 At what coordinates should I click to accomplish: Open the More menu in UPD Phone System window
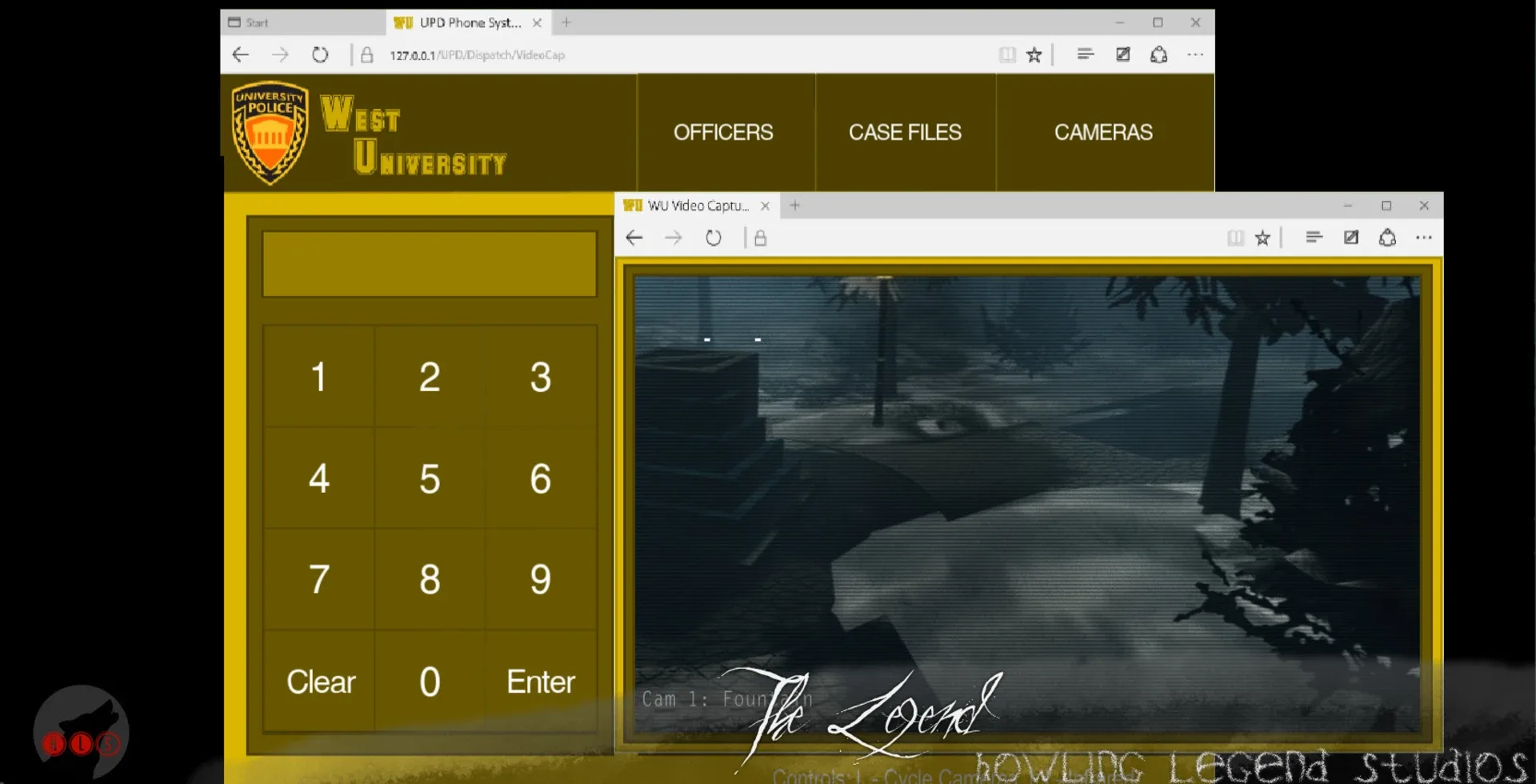pyautogui.click(x=1195, y=54)
